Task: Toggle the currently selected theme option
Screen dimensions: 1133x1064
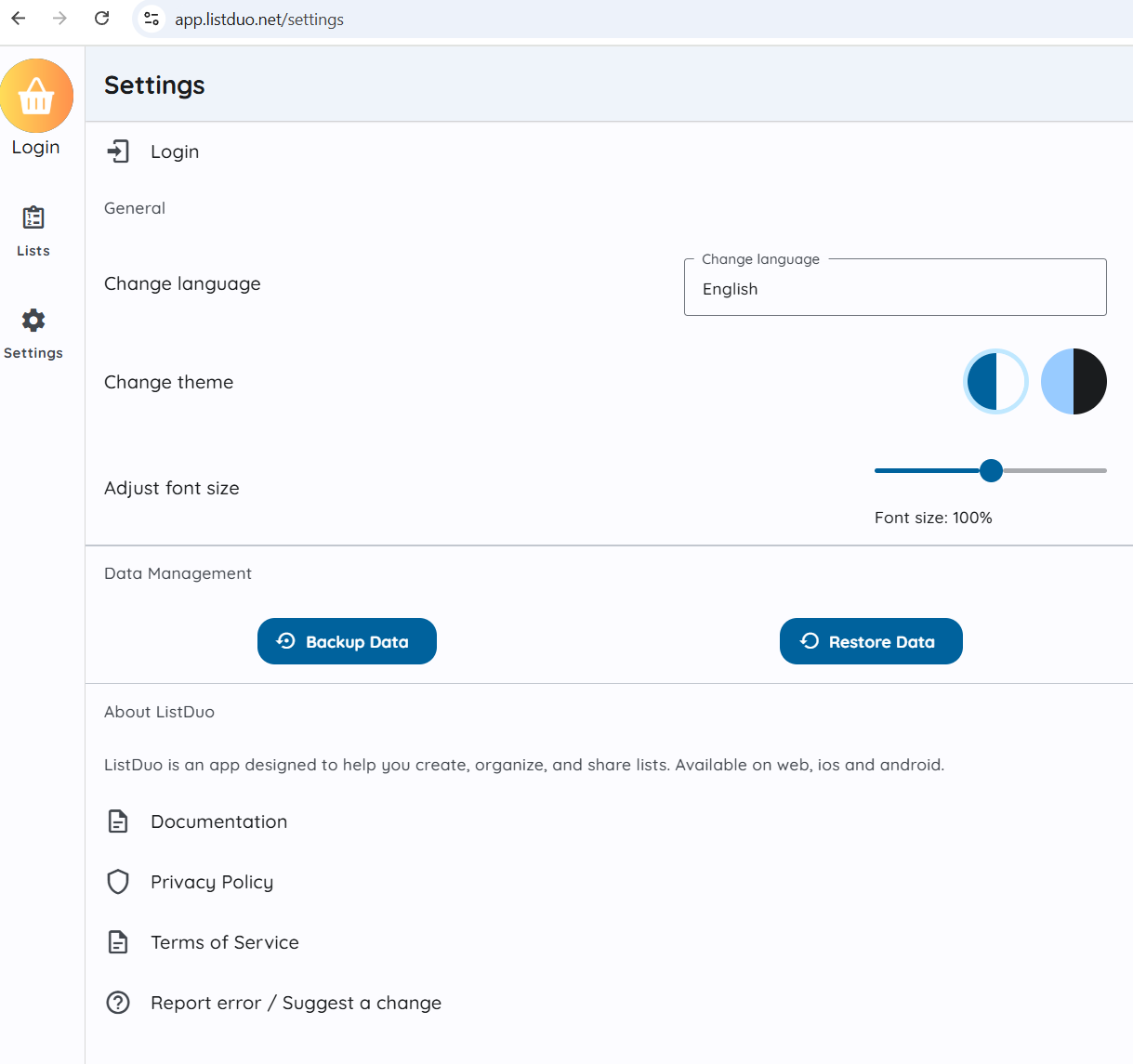Action: click(x=995, y=381)
